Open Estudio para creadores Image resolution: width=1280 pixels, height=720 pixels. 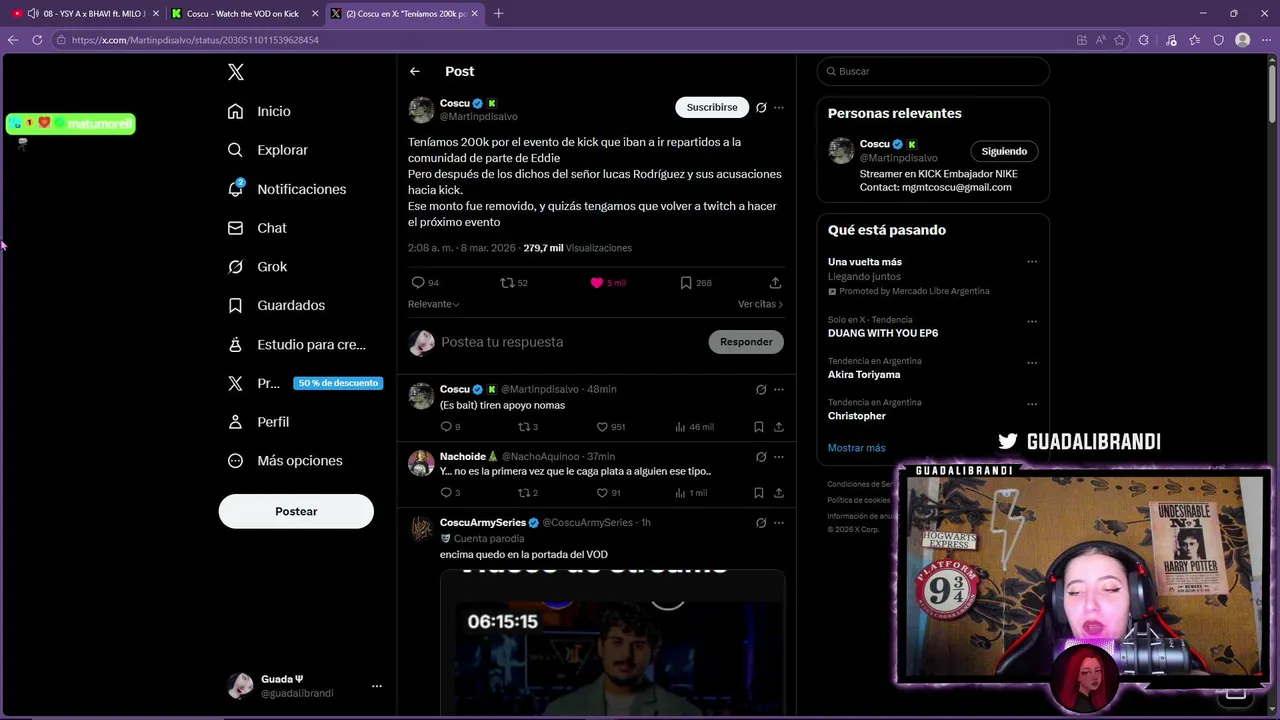pyautogui.click(x=297, y=344)
